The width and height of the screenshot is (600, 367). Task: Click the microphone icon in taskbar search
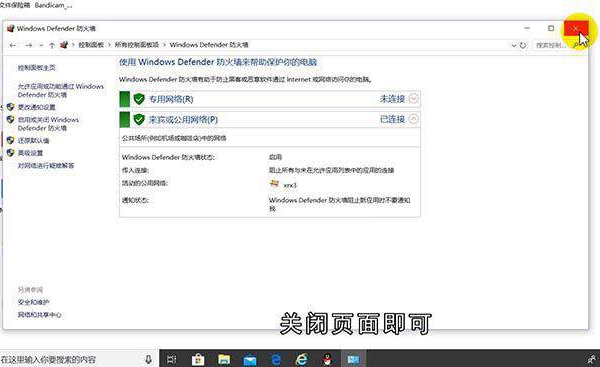click(148, 359)
